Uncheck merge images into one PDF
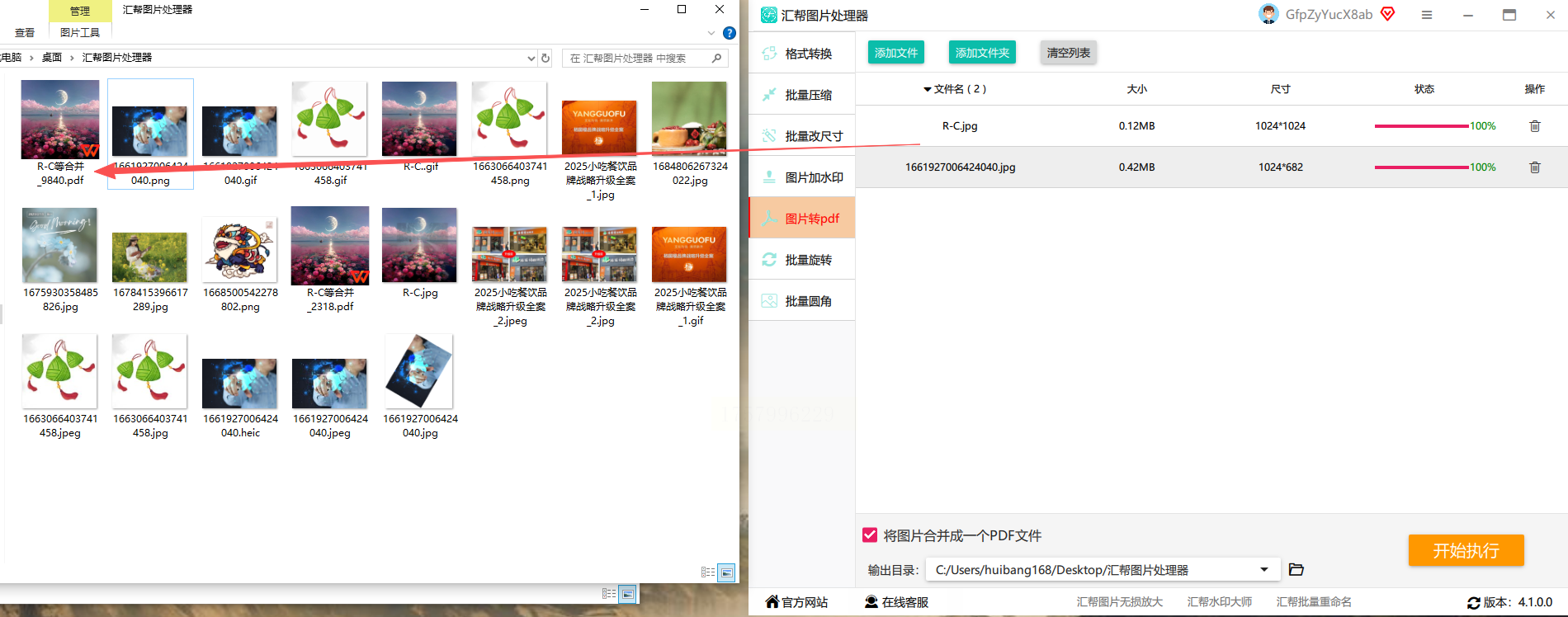The width and height of the screenshot is (1568, 617). [870, 535]
